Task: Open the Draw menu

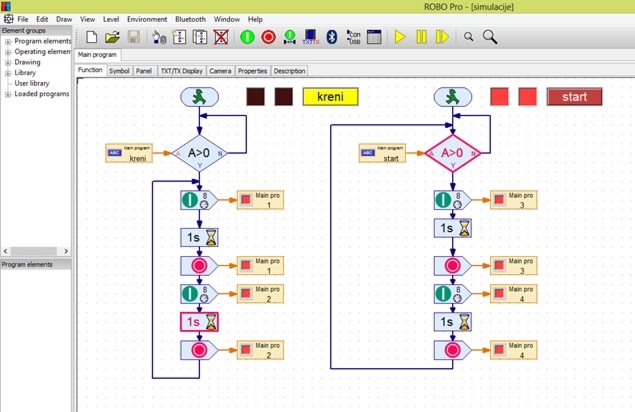Action: pos(64,19)
